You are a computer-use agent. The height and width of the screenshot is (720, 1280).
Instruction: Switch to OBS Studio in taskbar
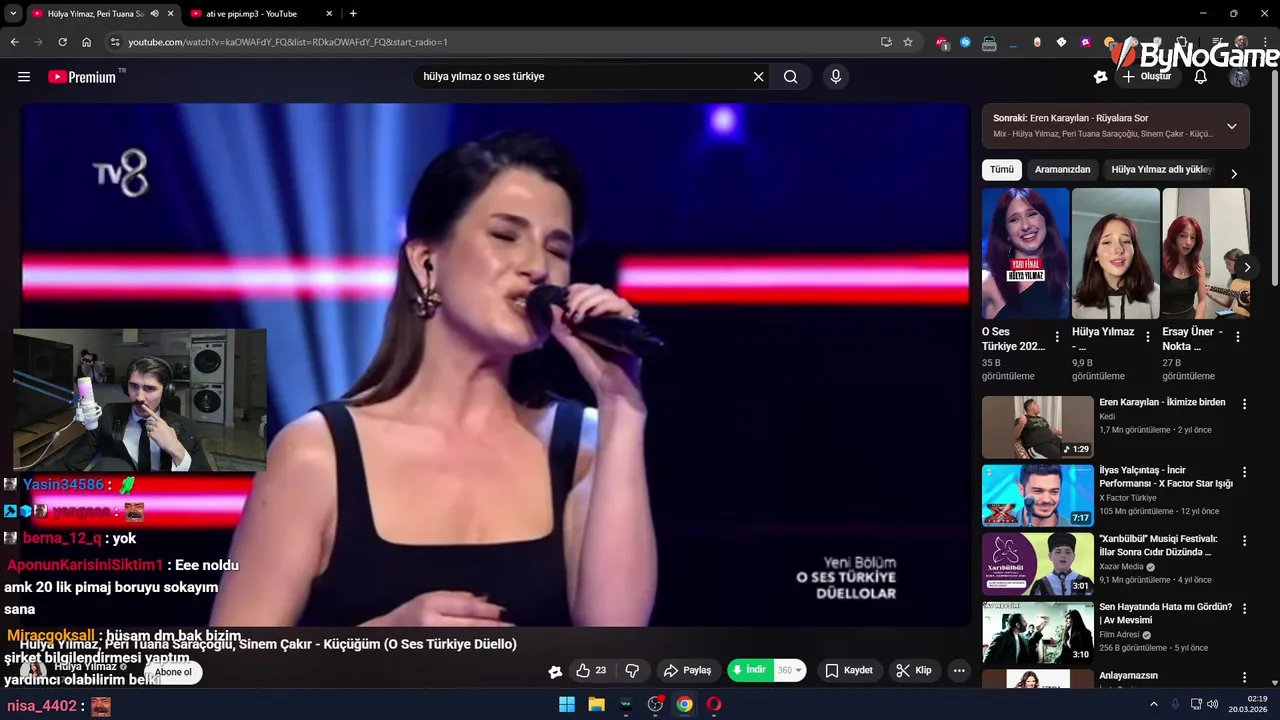[x=655, y=704]
